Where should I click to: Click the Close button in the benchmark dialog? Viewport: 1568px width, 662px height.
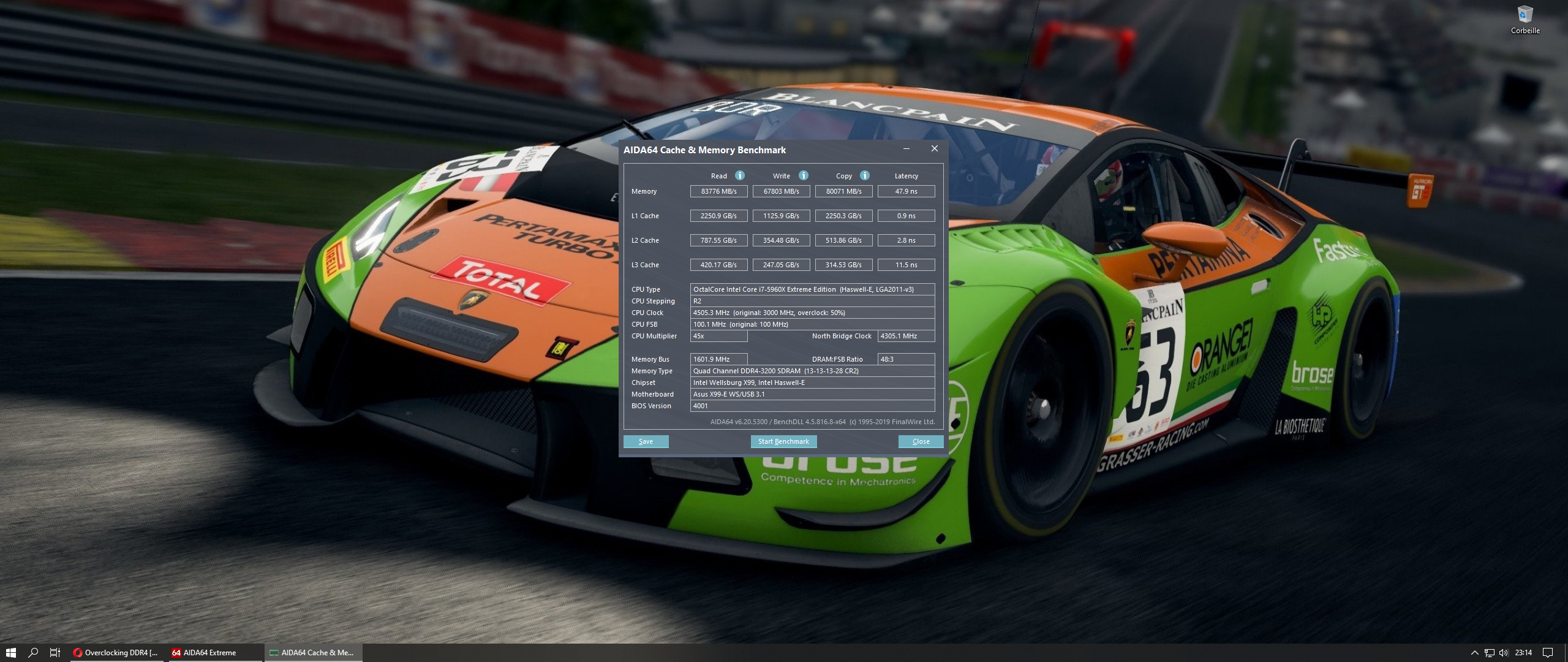(x=921, y=441)
